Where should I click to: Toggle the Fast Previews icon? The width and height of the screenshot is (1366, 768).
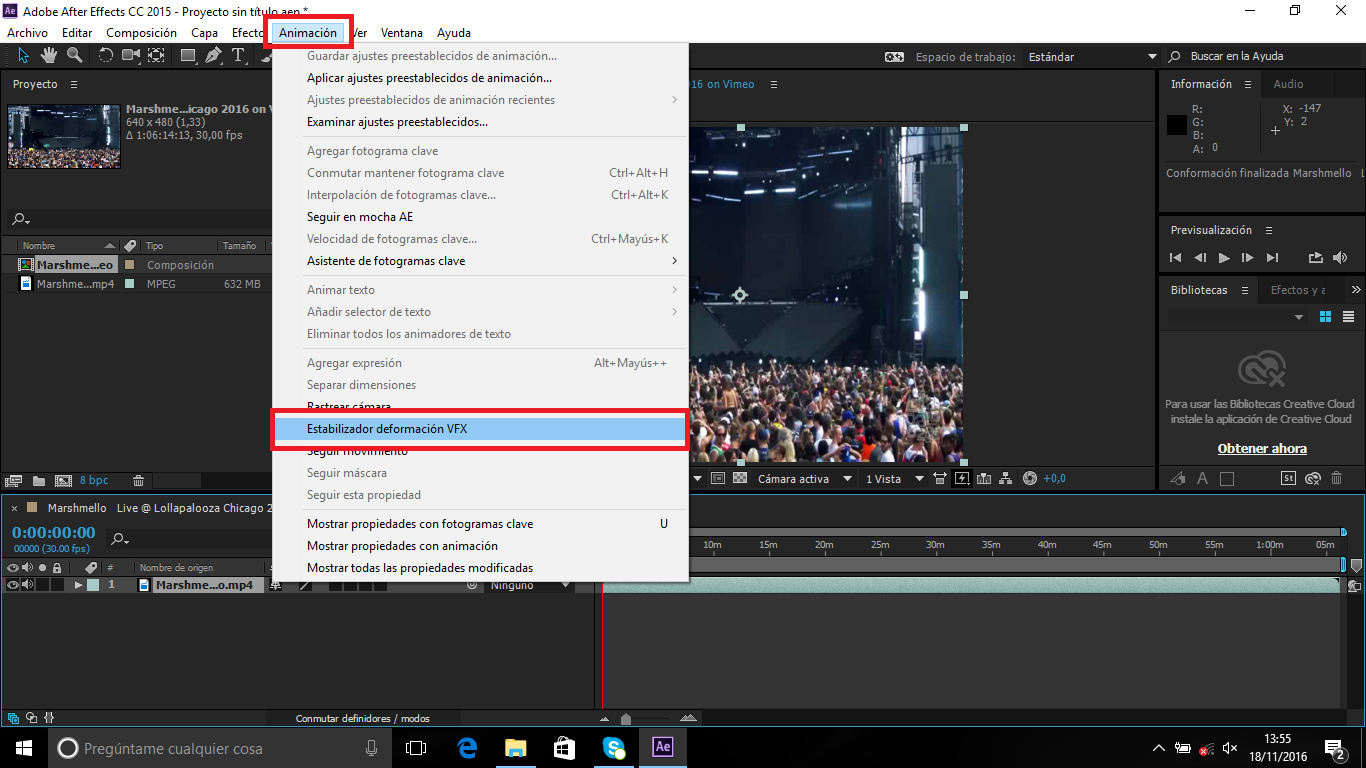[962, 479]
